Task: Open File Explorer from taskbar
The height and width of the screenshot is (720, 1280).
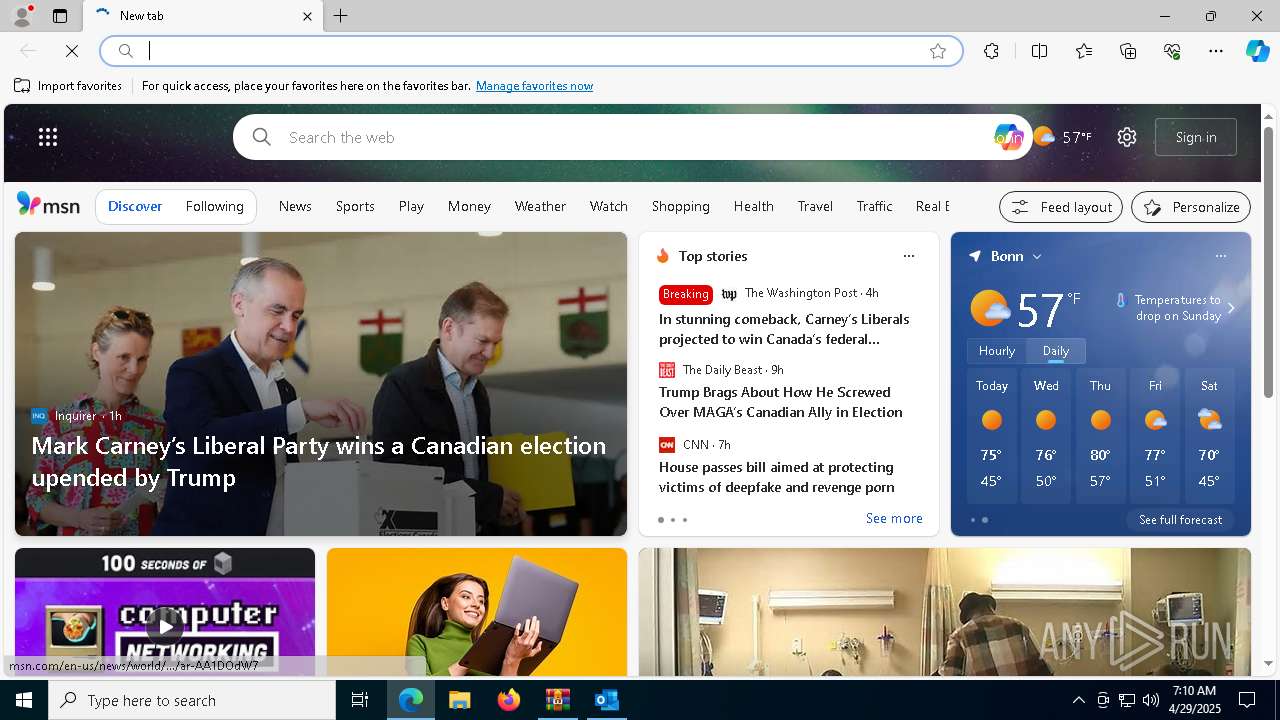Action: (459, 700)
